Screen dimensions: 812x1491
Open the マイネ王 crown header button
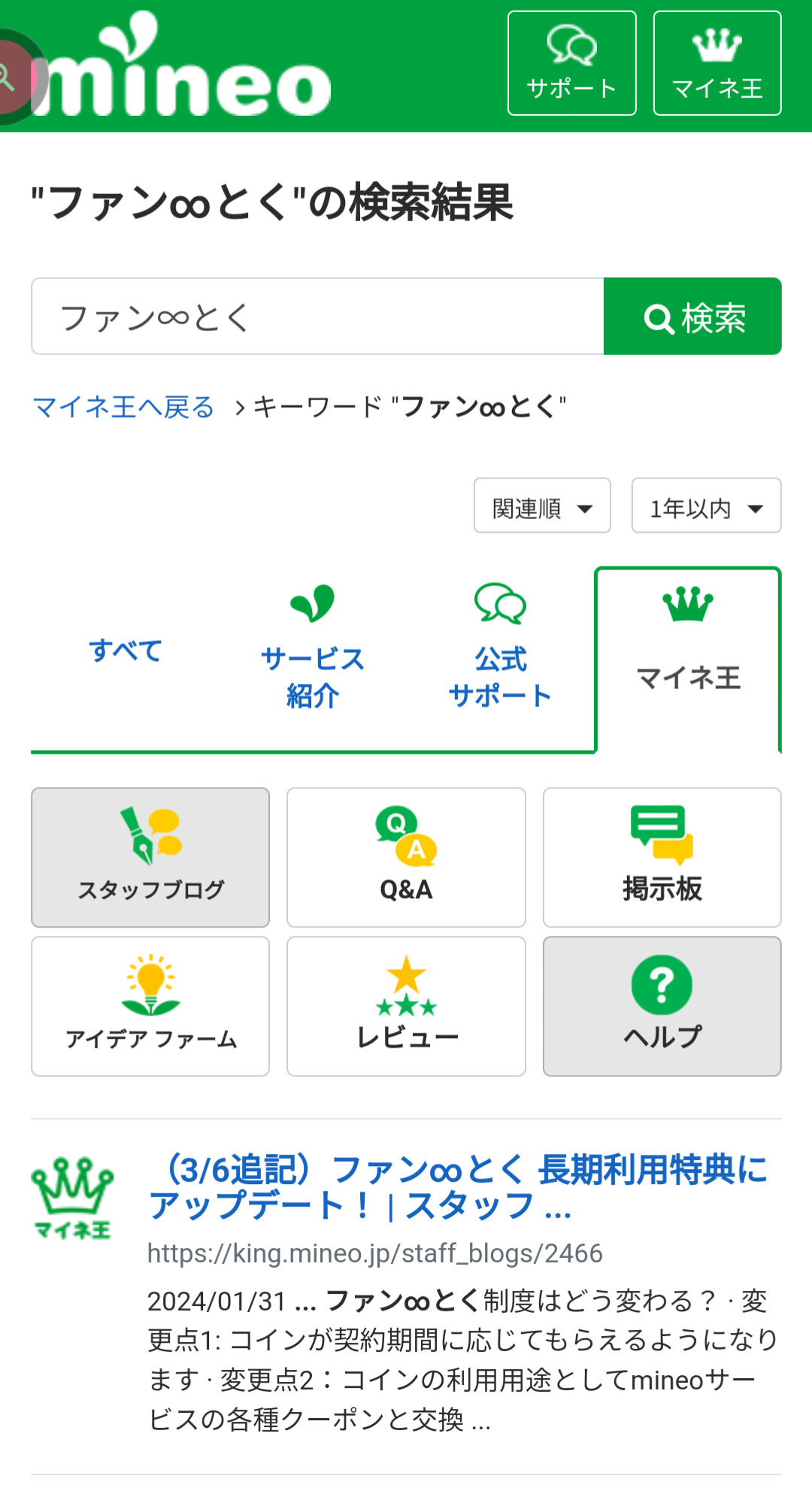[717, 63]
